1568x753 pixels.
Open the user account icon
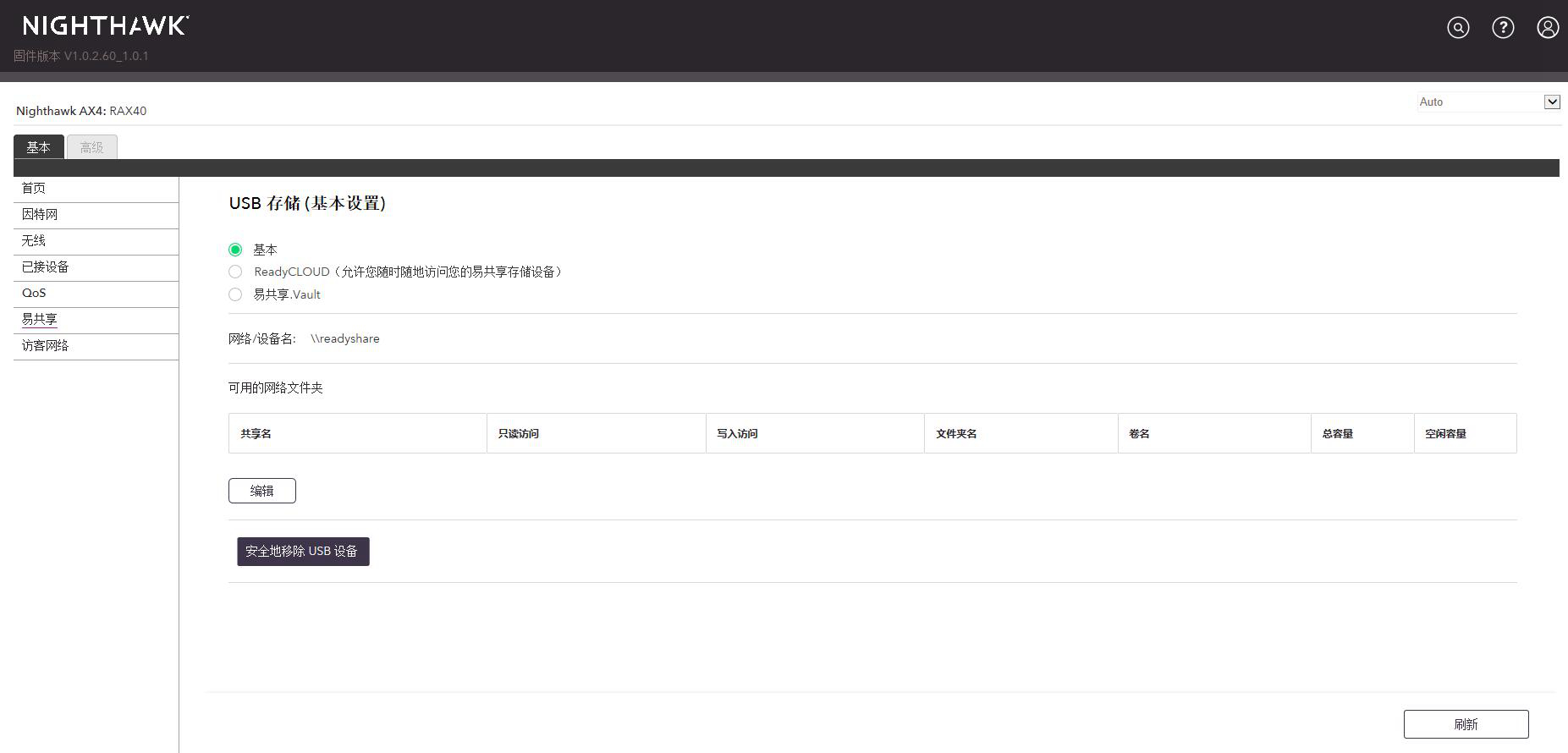point(1548,28)
